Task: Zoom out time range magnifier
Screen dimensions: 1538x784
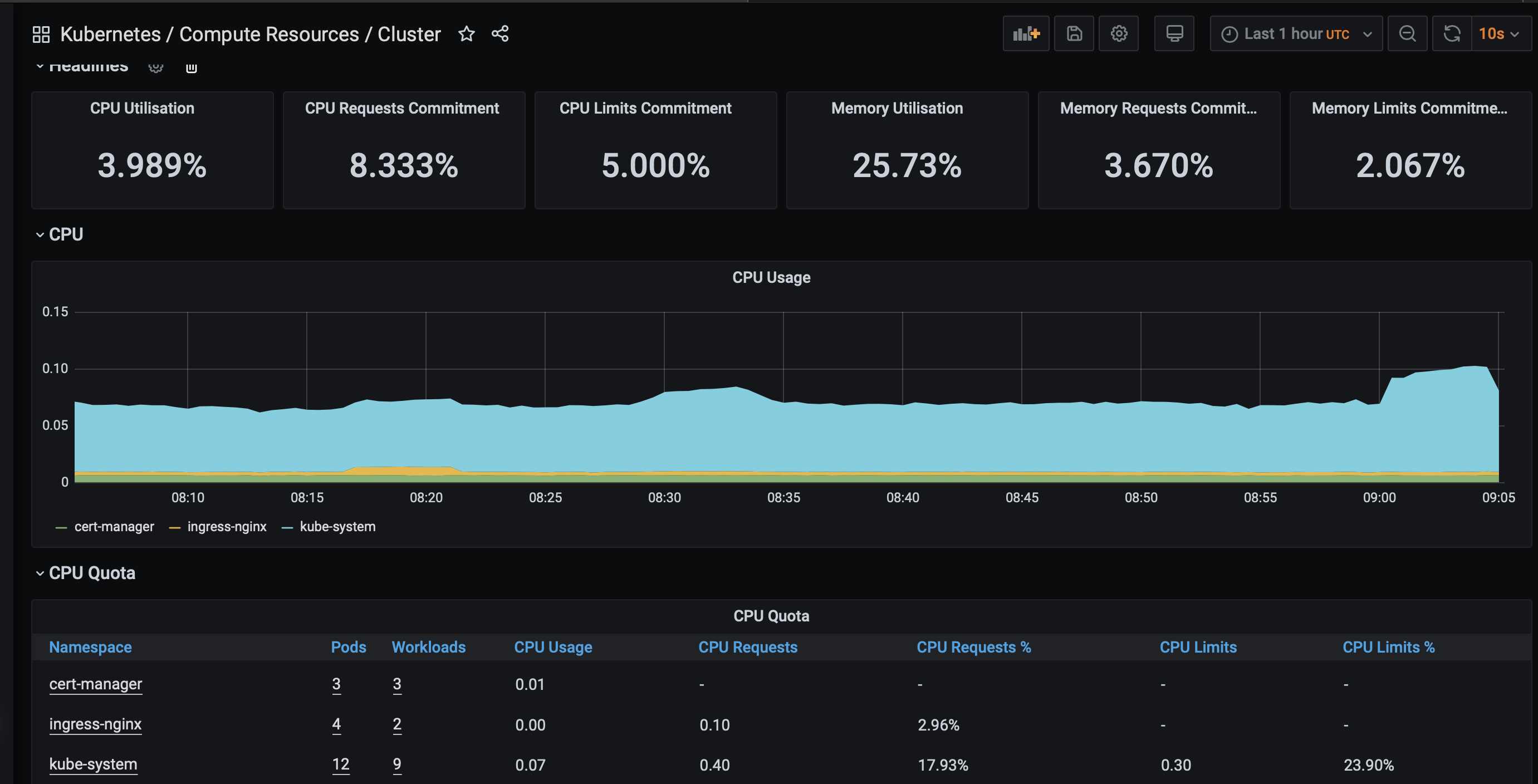Action: pos(1407,34)
